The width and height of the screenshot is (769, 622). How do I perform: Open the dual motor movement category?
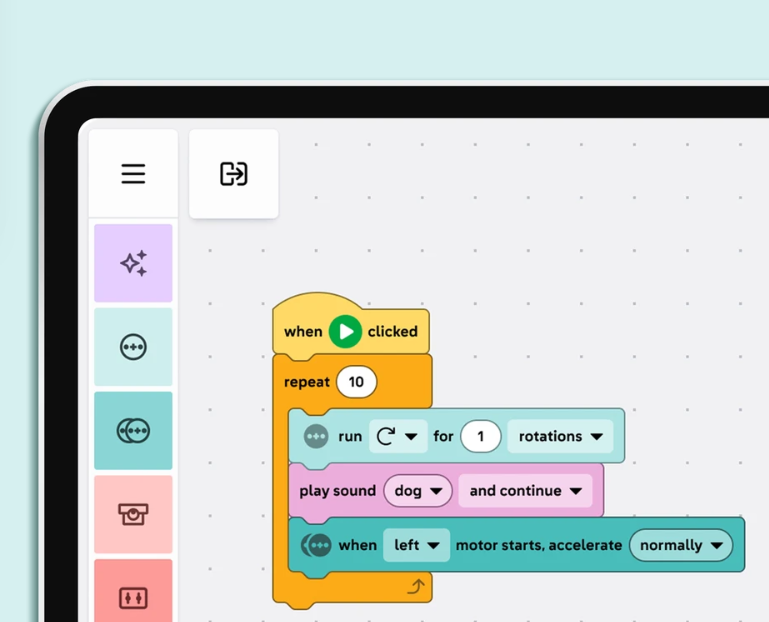coord(133,431)
